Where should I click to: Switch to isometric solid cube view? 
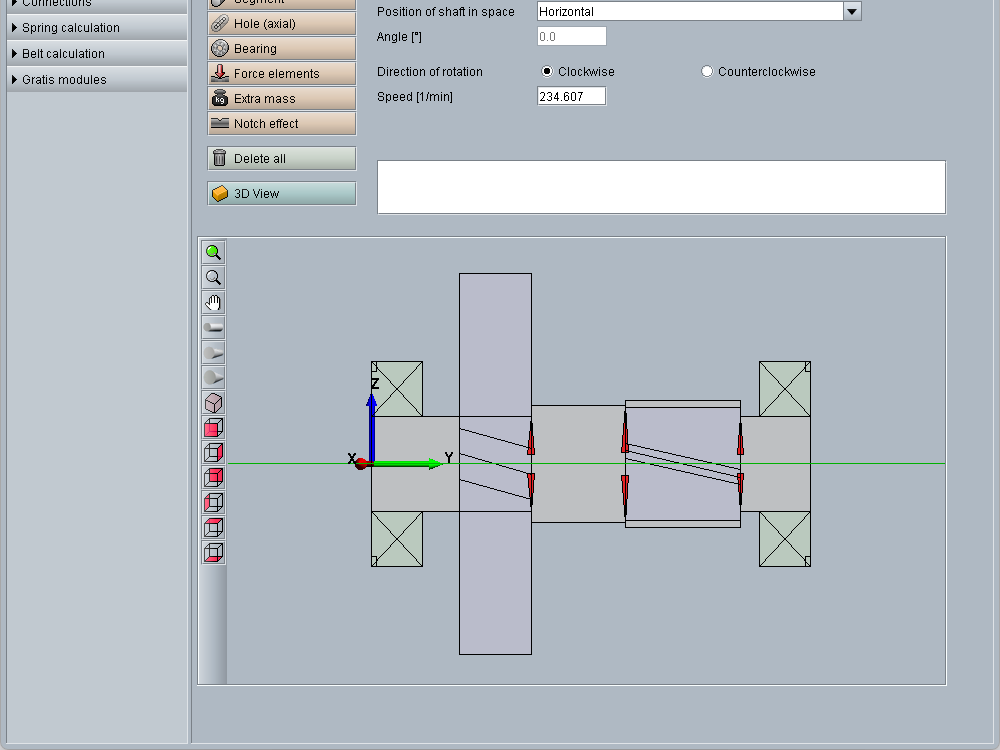pyautogui.click(x=213, y=403)
